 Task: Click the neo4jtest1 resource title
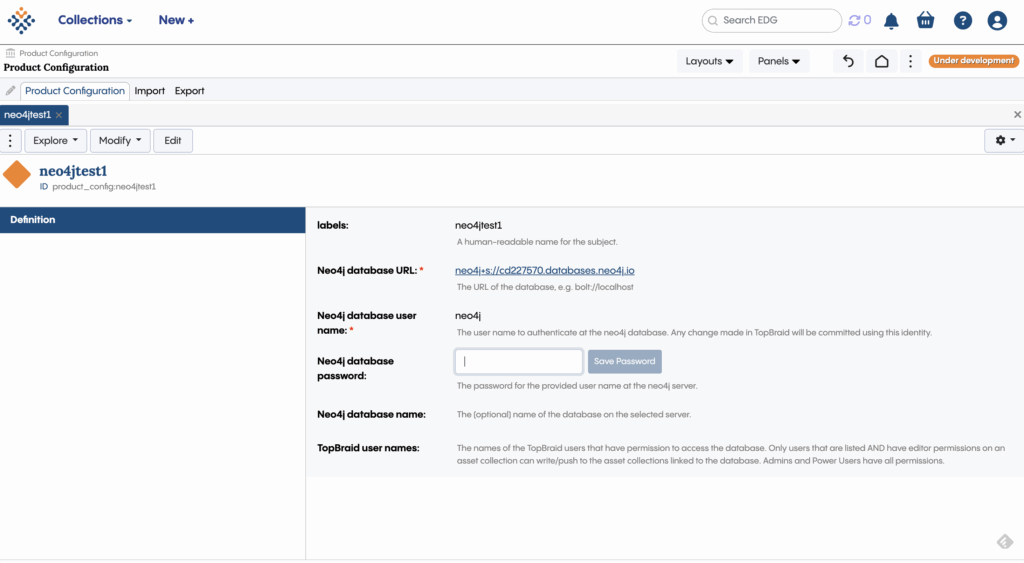(73, 171)
